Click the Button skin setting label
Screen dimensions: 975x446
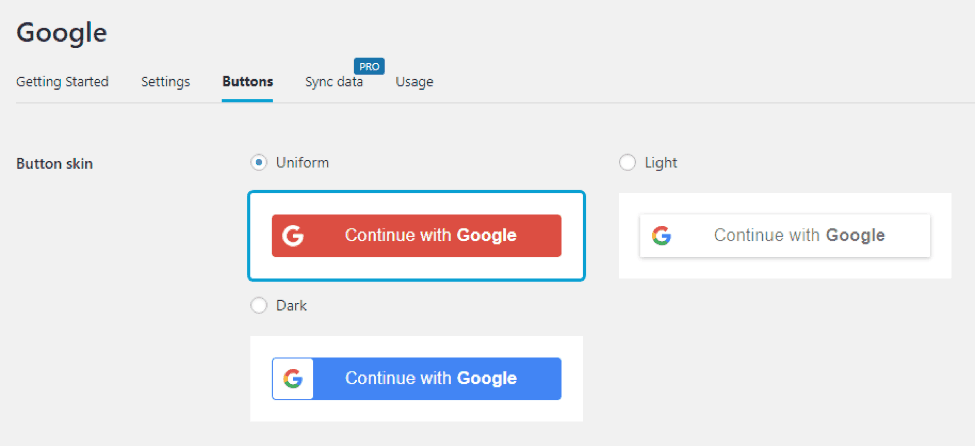[x=55, y=164]
